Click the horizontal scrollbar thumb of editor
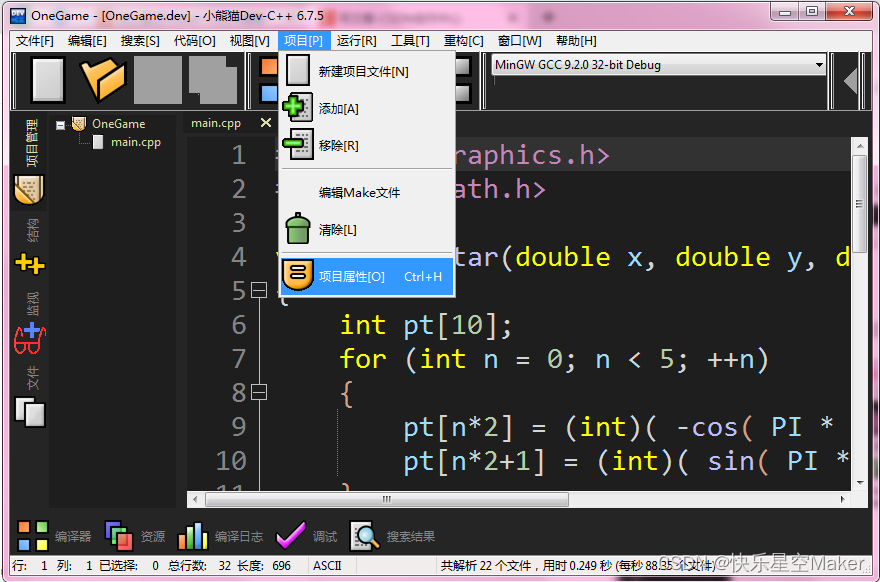 pos(387,499)
